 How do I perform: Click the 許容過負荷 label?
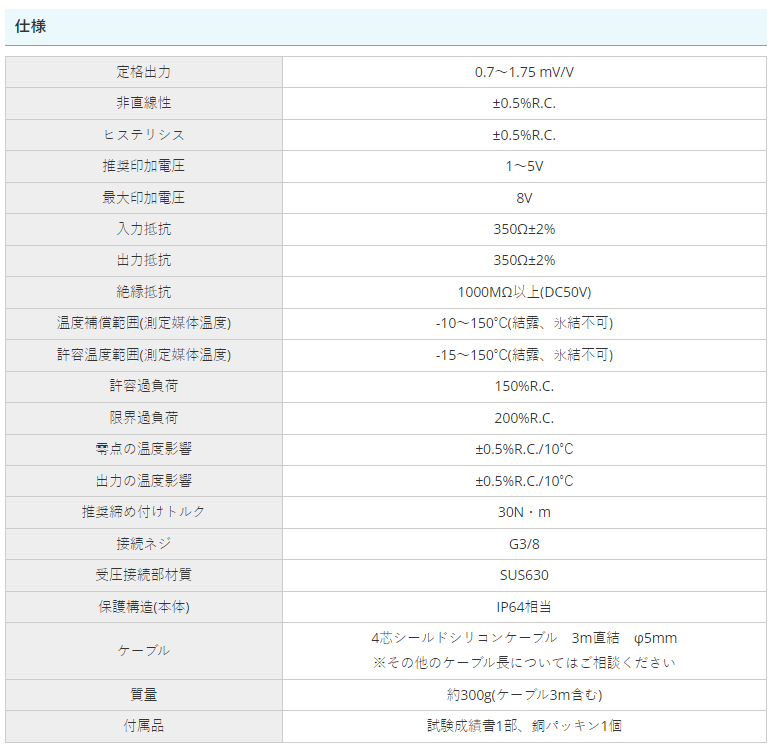coord(144,386)
